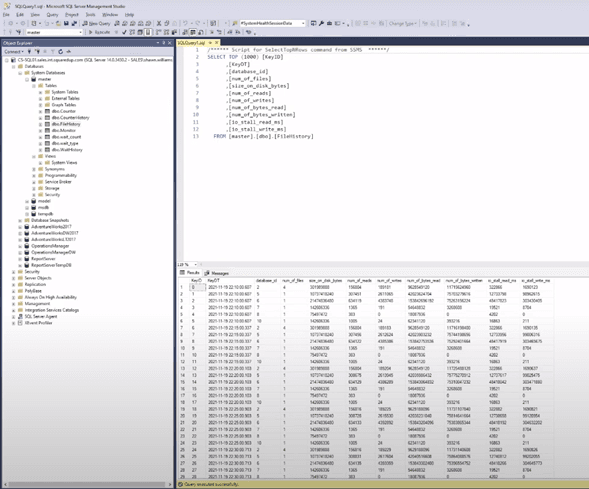Image resolution: width=589 pixels, height=489 pixels.
Task: Select the ReportServerTempDB database
Action: [x=51, y=265]
